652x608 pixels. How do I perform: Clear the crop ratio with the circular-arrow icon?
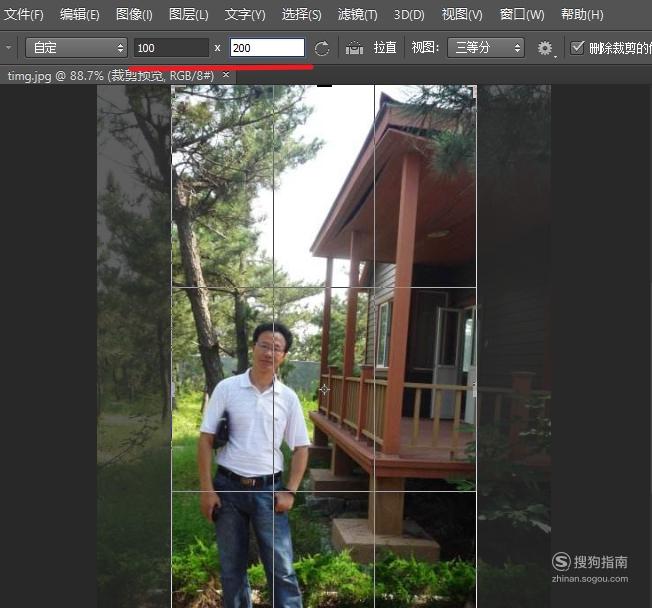(x=322, y=48)
